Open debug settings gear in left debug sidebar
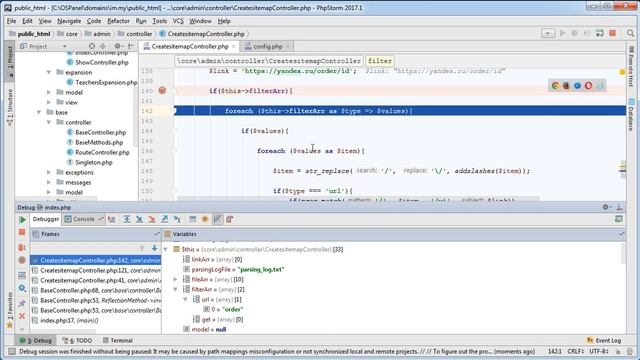This screenshot has height=360, width=640. (22, 288)
